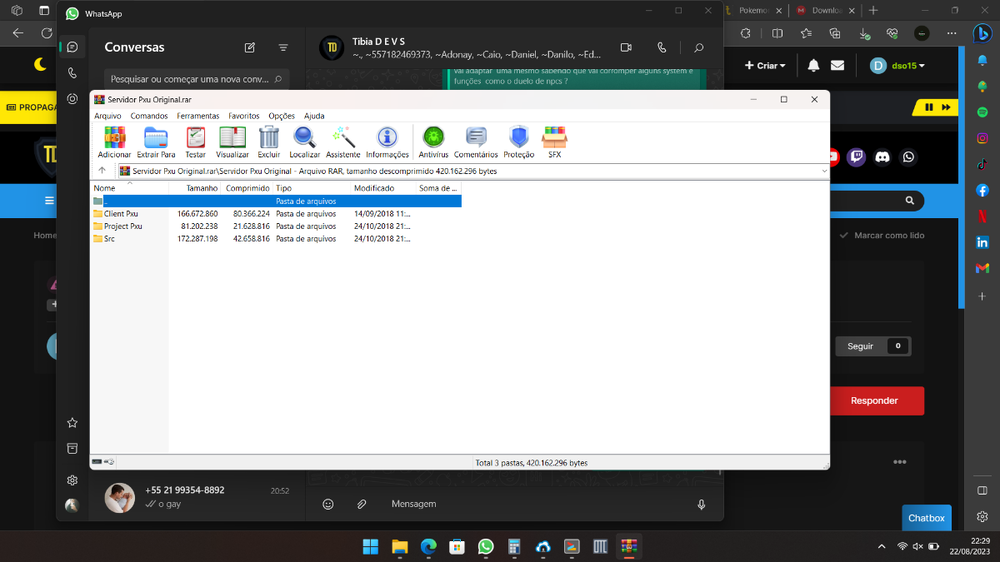The height and width of the screenshot is (562, 1000).
Task: Pause the announcement ticker
Action: point(929,107)
